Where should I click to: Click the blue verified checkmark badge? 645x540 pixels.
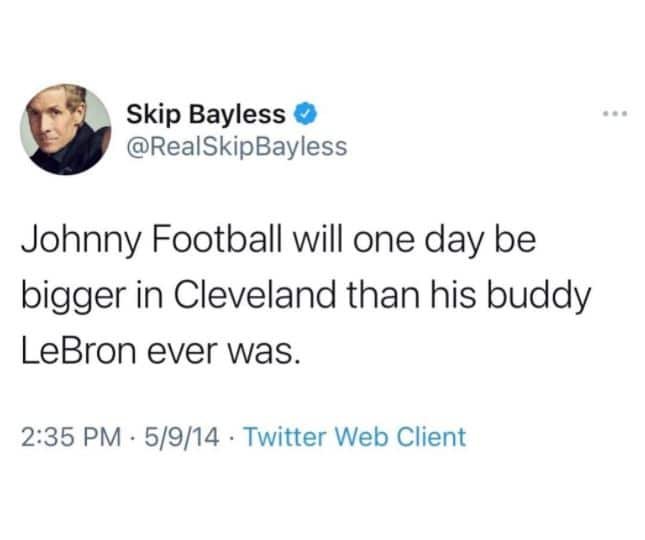pos(305,114)
